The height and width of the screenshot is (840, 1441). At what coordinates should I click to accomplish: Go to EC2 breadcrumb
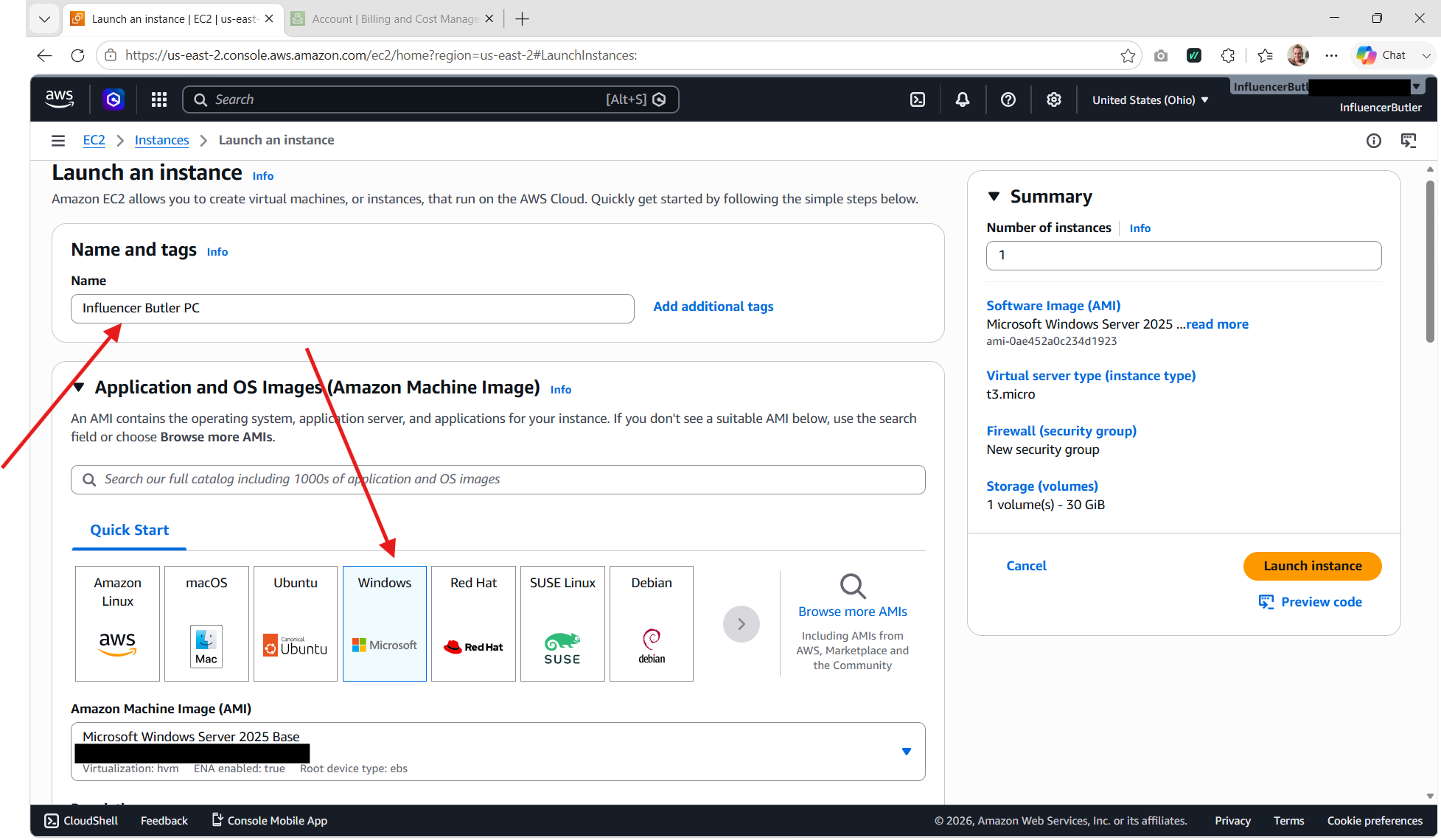point(94,140)
